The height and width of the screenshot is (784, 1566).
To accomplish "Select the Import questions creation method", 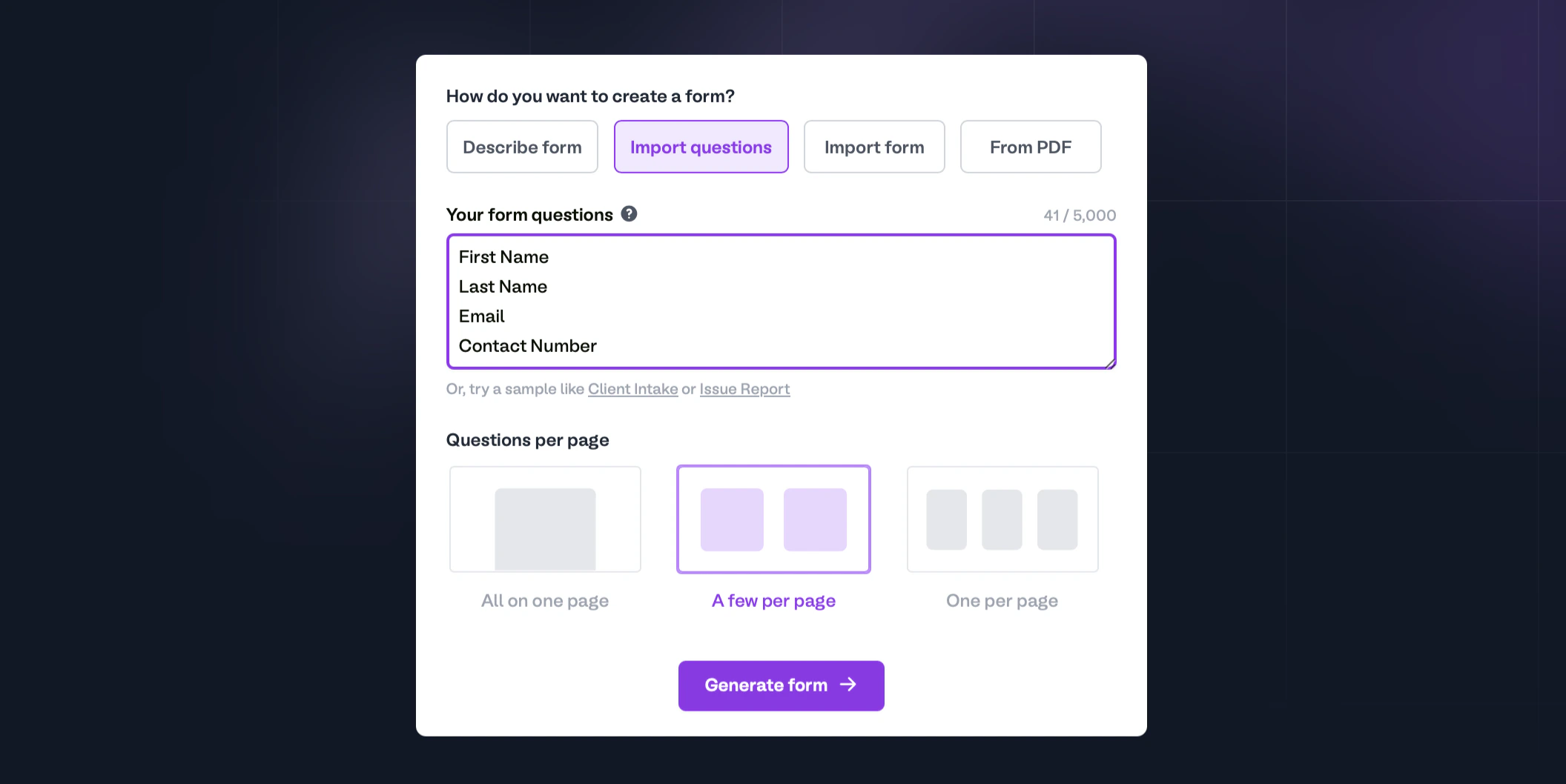I will (701, 147).
